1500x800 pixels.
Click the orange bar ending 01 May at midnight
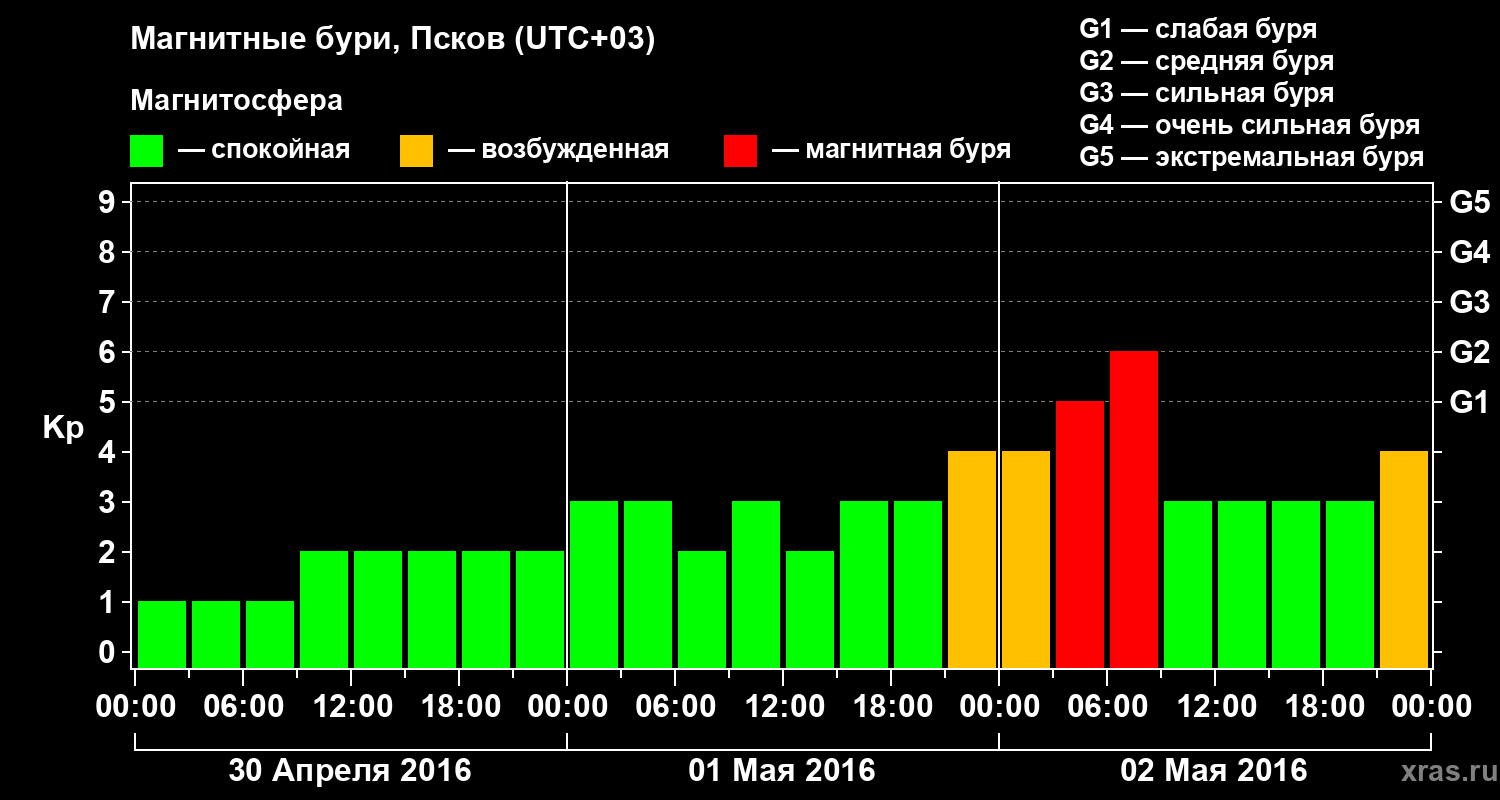click(972, 560)
